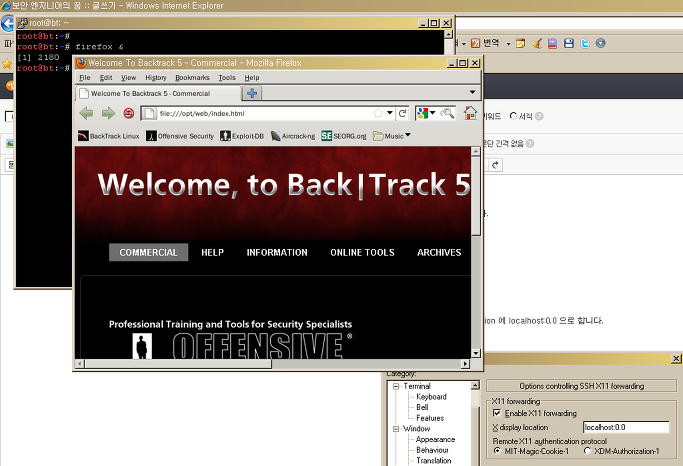Open the Firefox Edit menu
Screen dimensions: 683x466
[x=106, y=78]
